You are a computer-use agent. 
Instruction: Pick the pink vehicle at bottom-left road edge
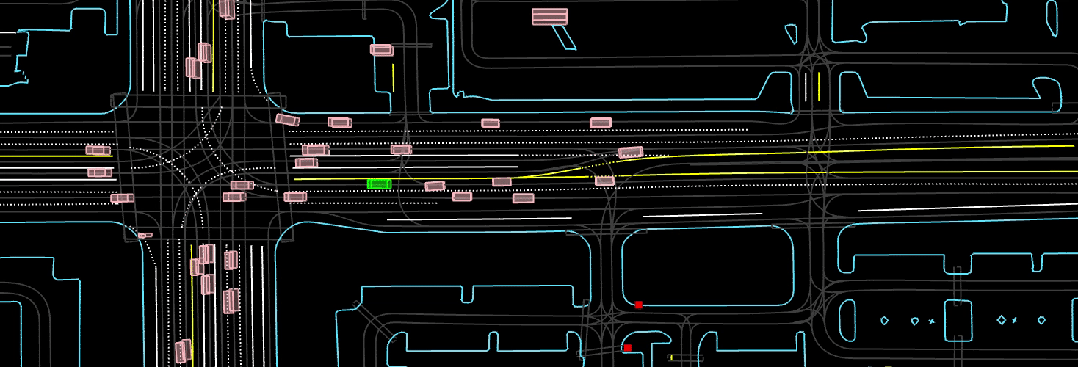tap(183, 351)
